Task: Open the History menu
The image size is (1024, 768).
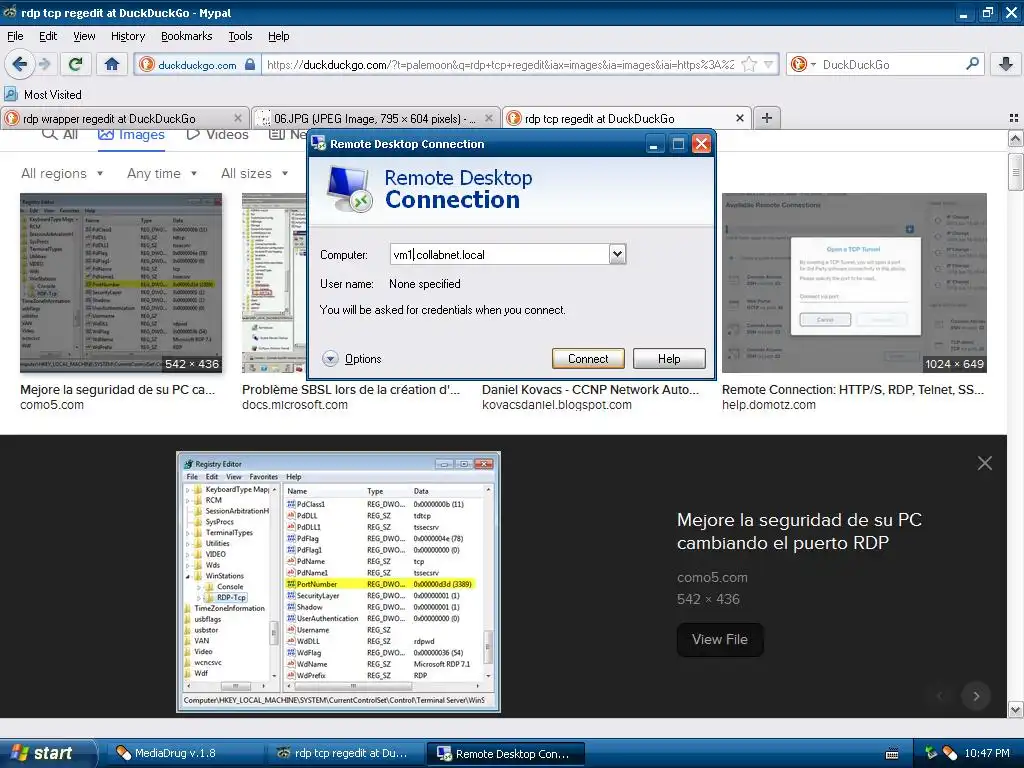Action: [127, 37]
